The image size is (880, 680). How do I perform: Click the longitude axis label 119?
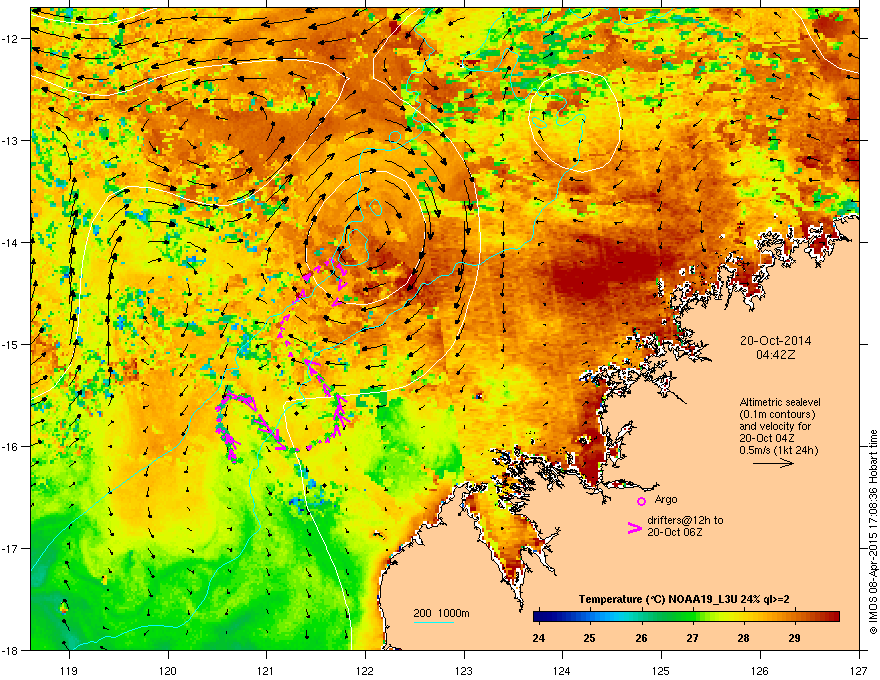[x=69, y=670]
